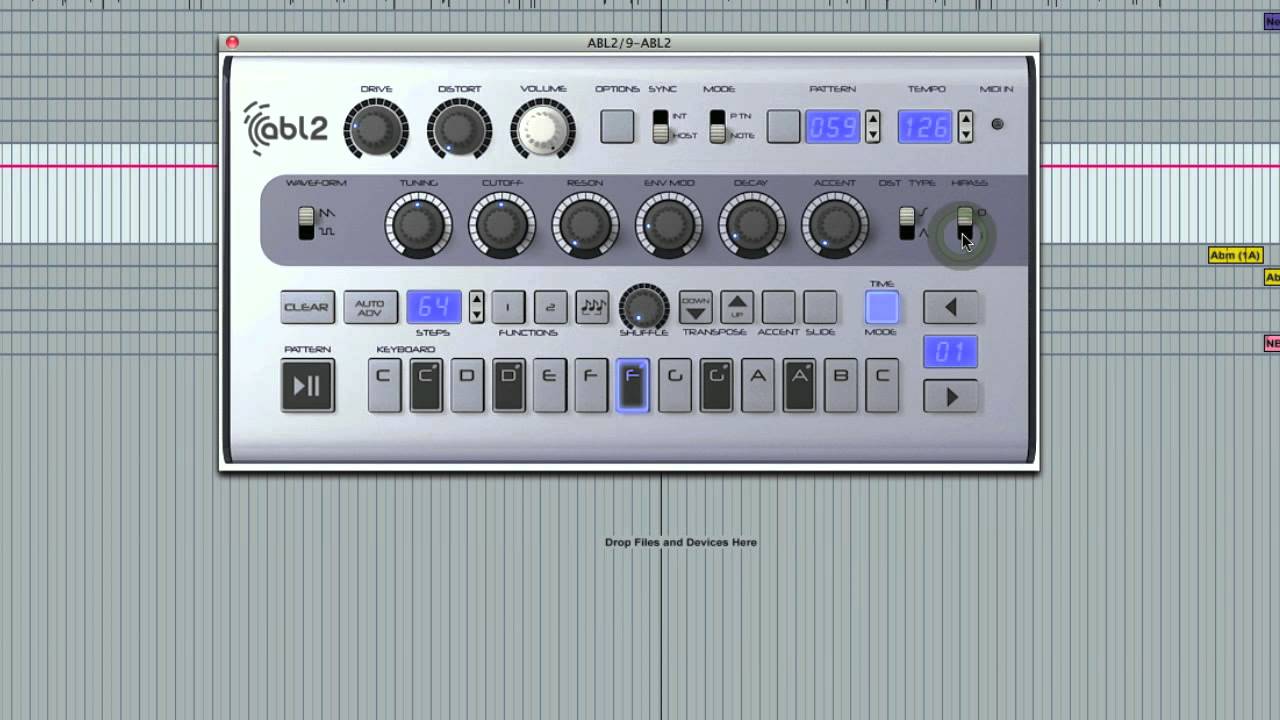Toggle the lit Time Mode button
1280x720 pixels.
882,307
